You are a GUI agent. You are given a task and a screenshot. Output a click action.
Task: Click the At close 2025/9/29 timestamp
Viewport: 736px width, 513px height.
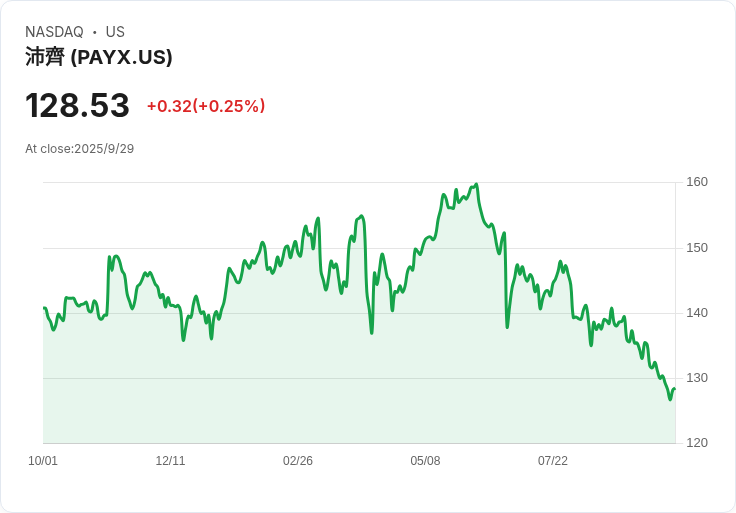click(79, 149)
